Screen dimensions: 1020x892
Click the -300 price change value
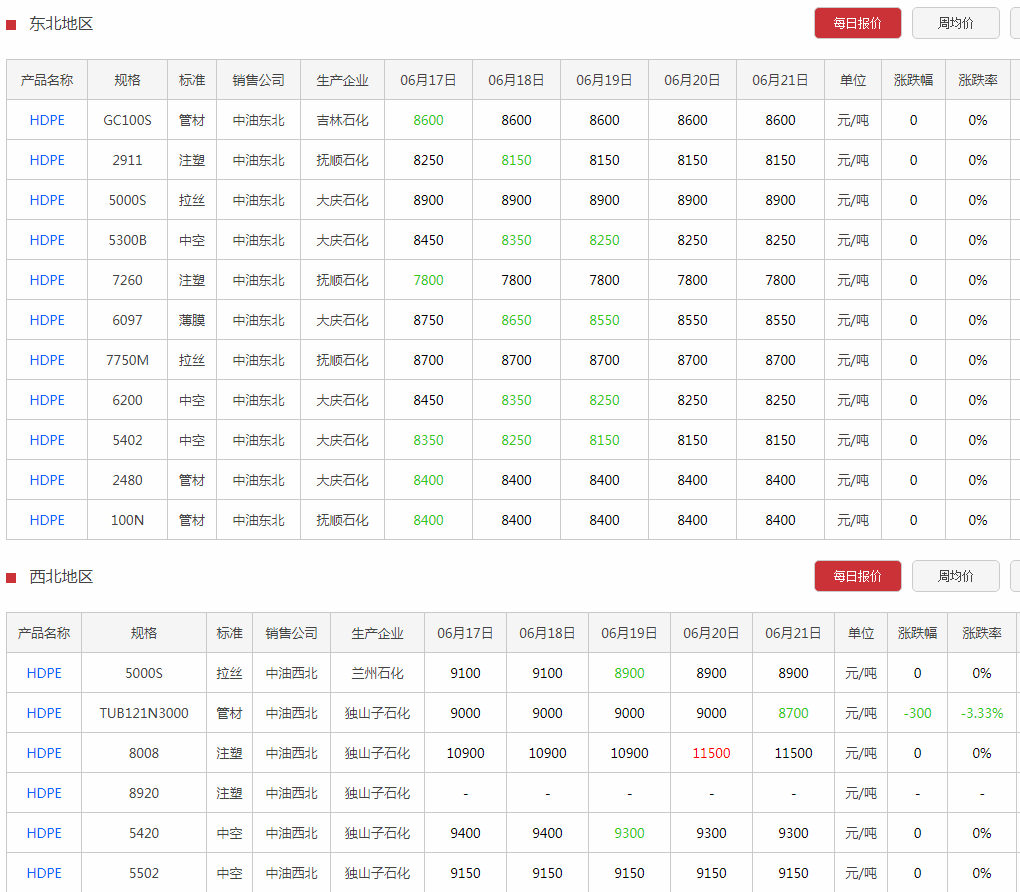click(917, 713)
